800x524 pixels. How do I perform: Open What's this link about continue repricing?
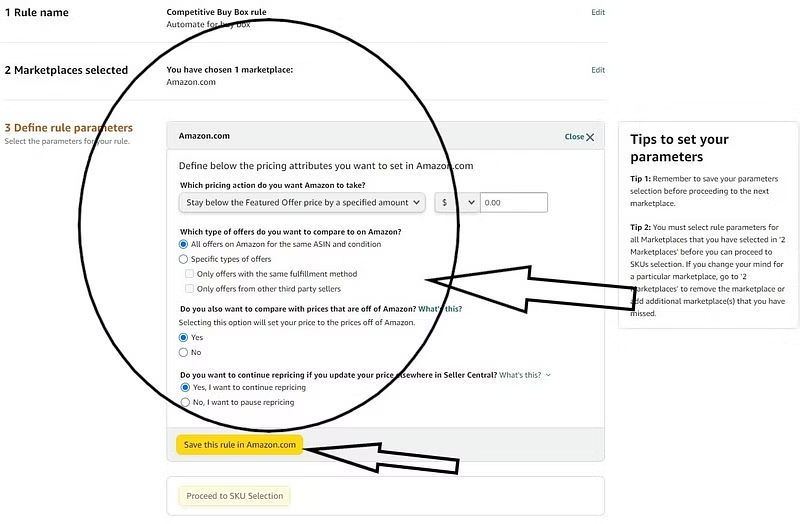[520, 375]
